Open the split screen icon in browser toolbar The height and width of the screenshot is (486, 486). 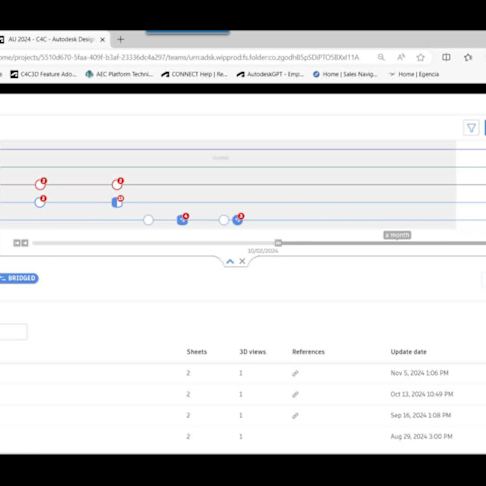446,57
